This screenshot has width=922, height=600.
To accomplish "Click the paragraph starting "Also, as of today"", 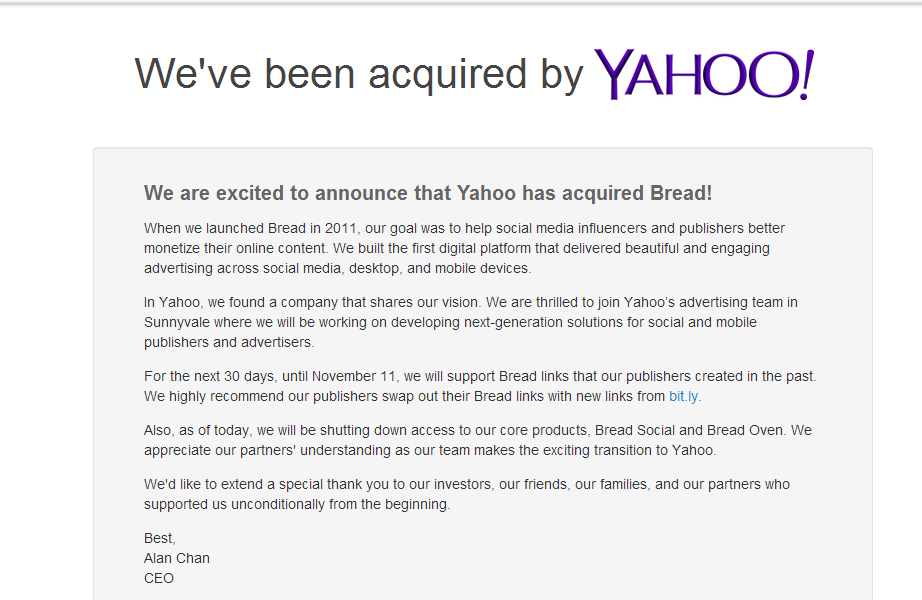I will (x=477, y=440).
